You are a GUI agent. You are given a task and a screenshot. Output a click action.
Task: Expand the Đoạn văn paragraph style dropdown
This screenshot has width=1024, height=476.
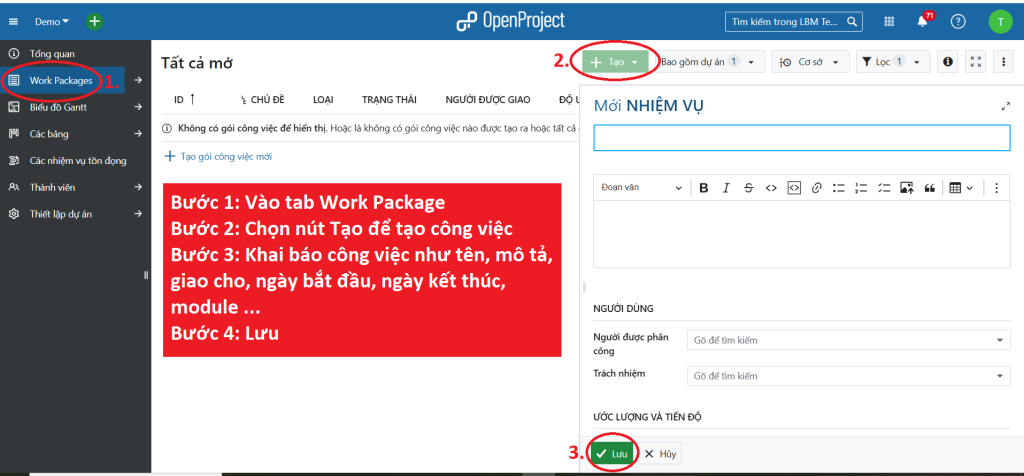click(640, 188)
